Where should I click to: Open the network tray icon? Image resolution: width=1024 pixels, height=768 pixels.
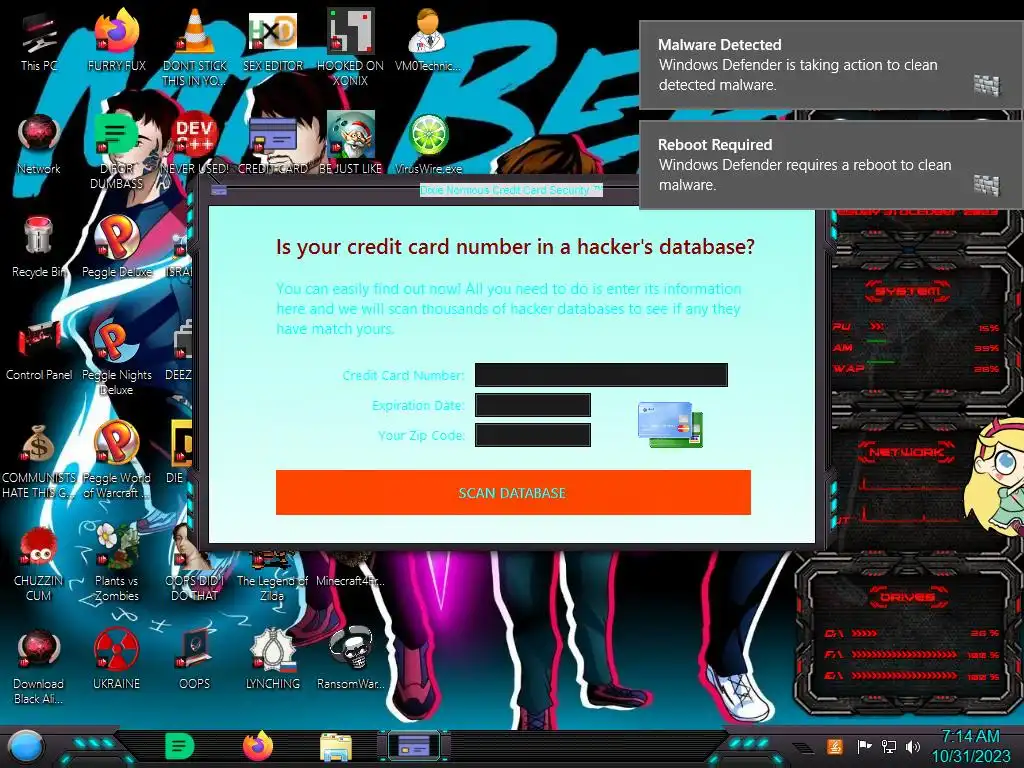(889, 746)
